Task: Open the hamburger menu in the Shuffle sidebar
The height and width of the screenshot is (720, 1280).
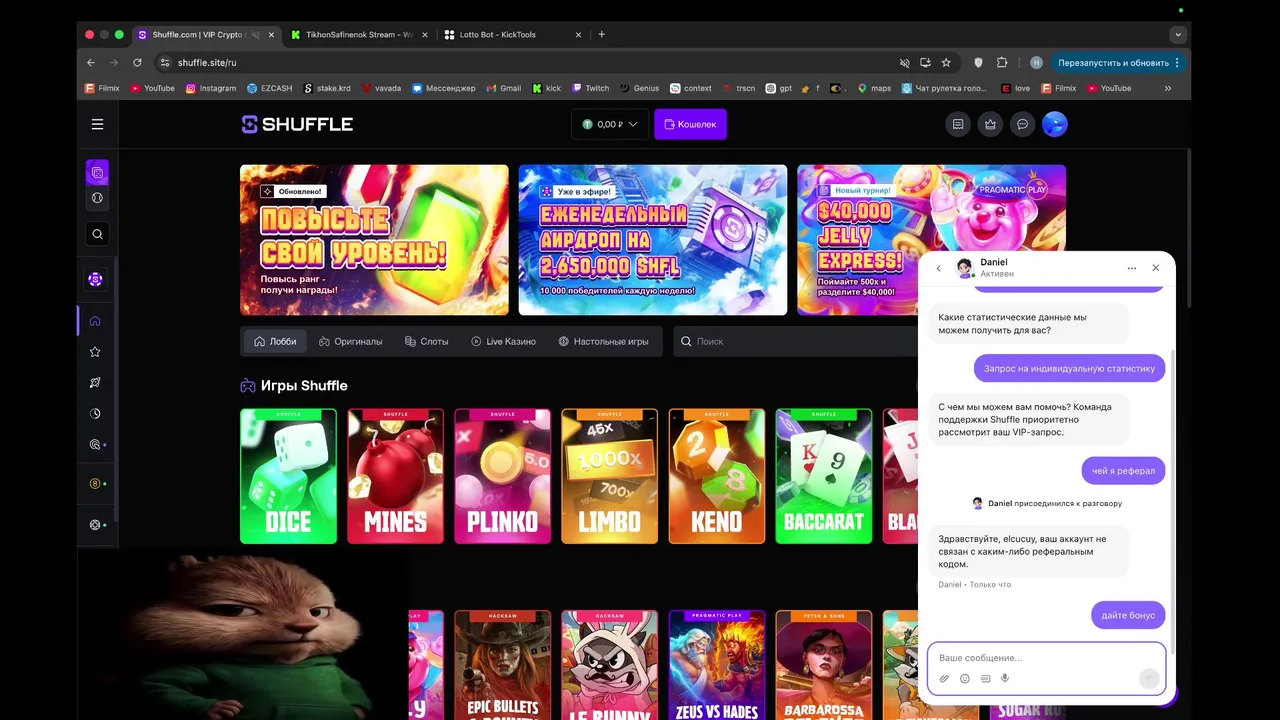Action: click(97, 124)
